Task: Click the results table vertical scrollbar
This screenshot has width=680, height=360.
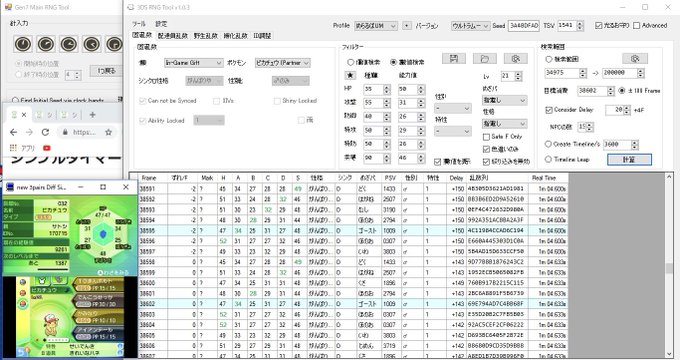Action: (x=669, y=265)
